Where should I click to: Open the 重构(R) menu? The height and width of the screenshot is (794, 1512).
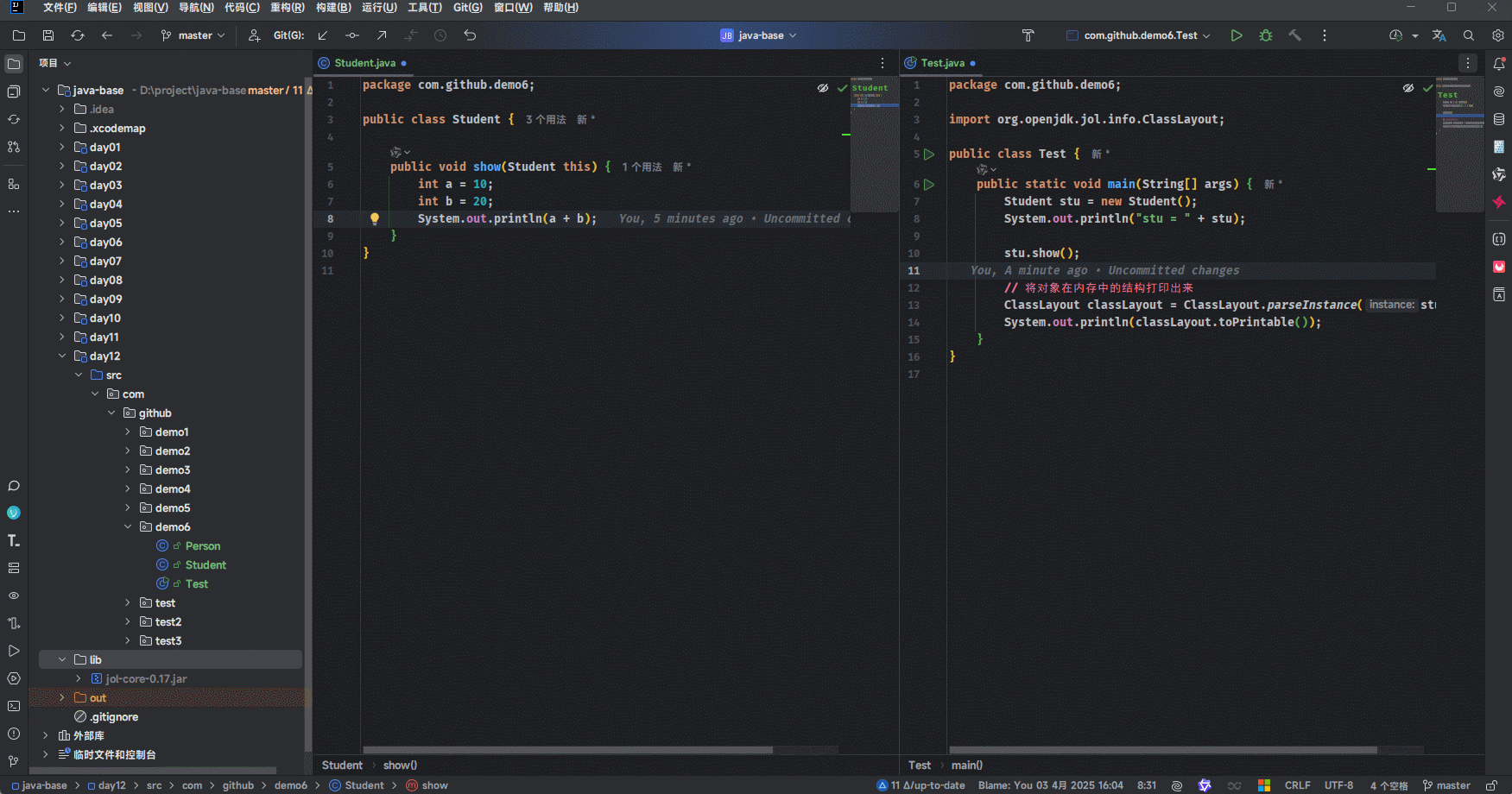click(x=287, y=8)
